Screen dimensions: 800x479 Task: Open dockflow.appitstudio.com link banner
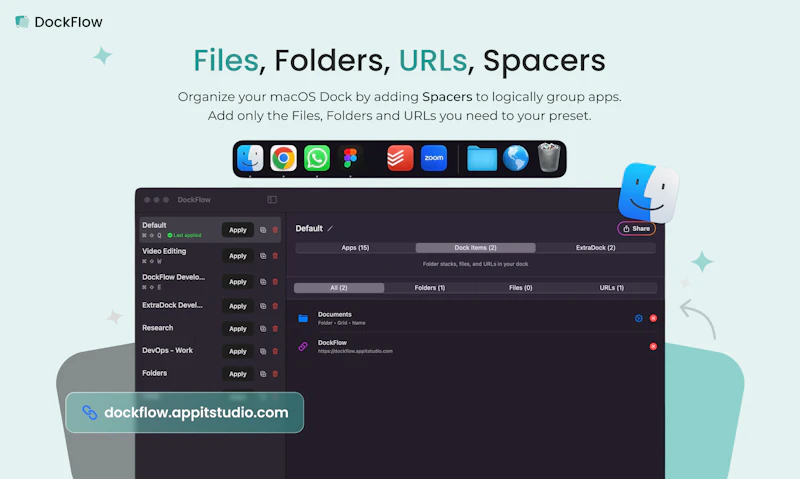(185, 412)
